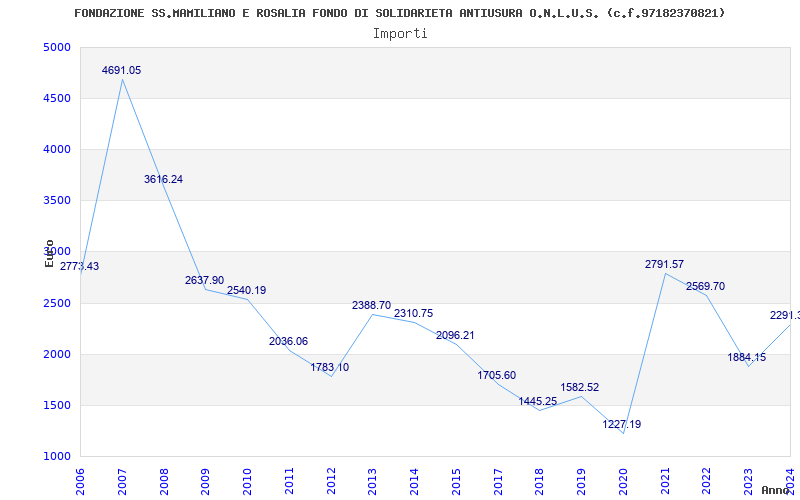Select the 2021 year axis label
Screen dimensions: 800x500
665,481
